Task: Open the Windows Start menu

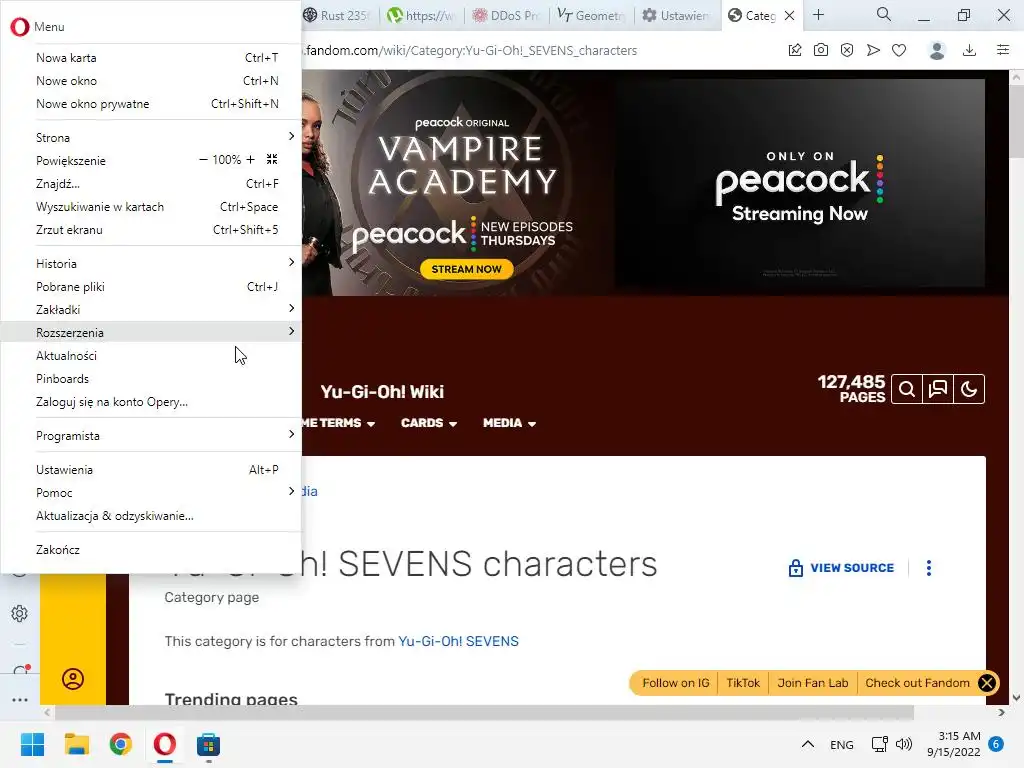Action: (32, 744)
